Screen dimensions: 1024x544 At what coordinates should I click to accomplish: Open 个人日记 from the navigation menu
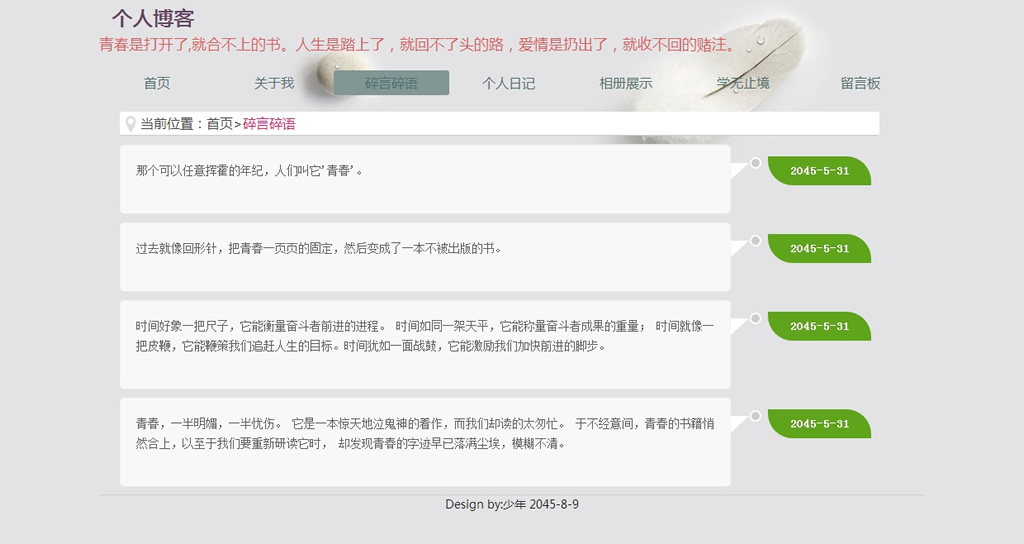click(x=508, y=83)
